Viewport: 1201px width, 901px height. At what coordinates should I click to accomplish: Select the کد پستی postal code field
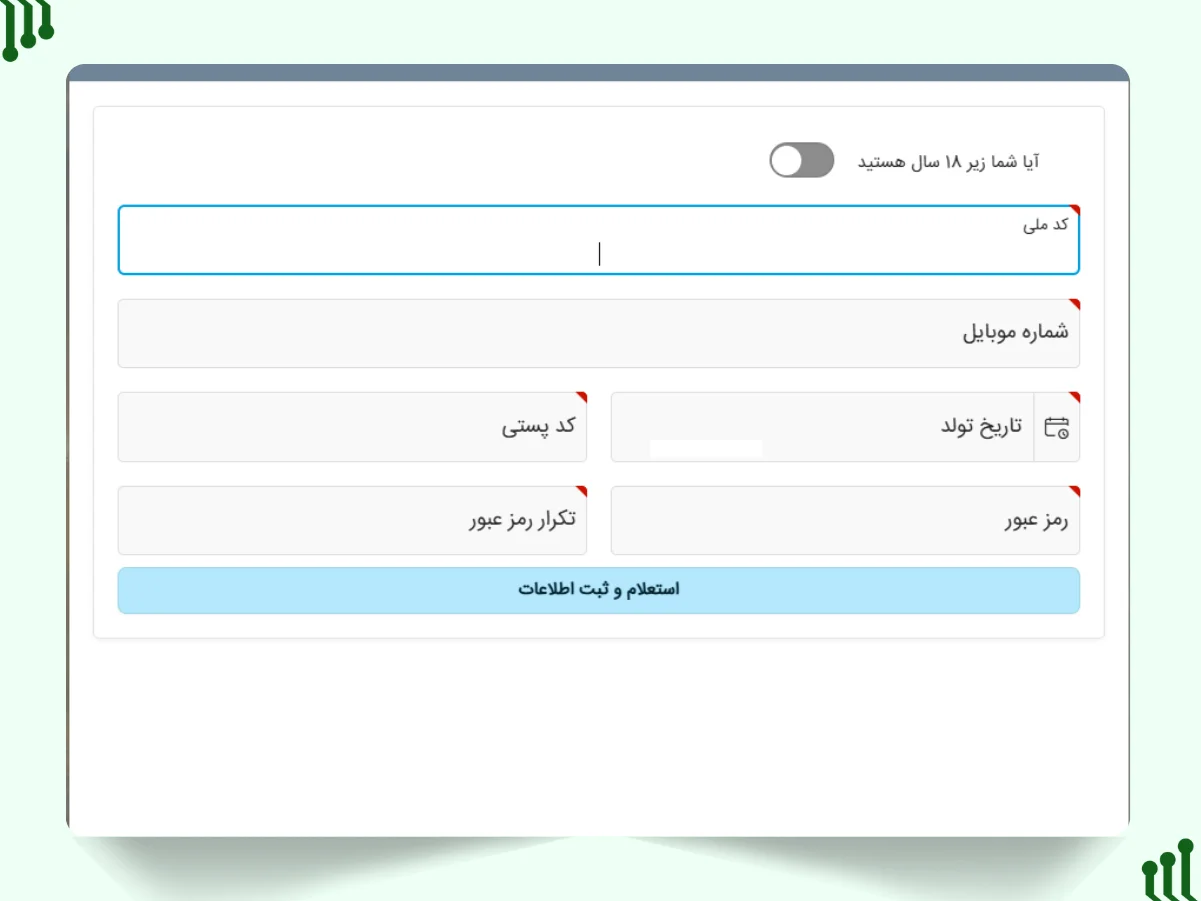point(352,427)
